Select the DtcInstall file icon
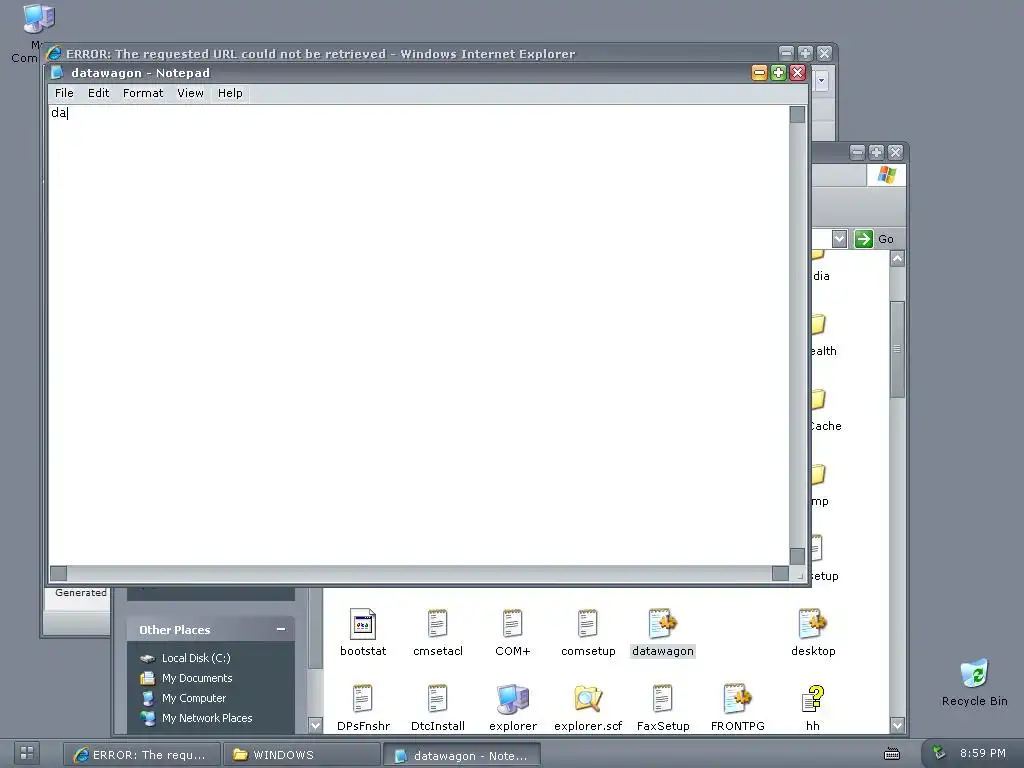 (x=438, y=708)
